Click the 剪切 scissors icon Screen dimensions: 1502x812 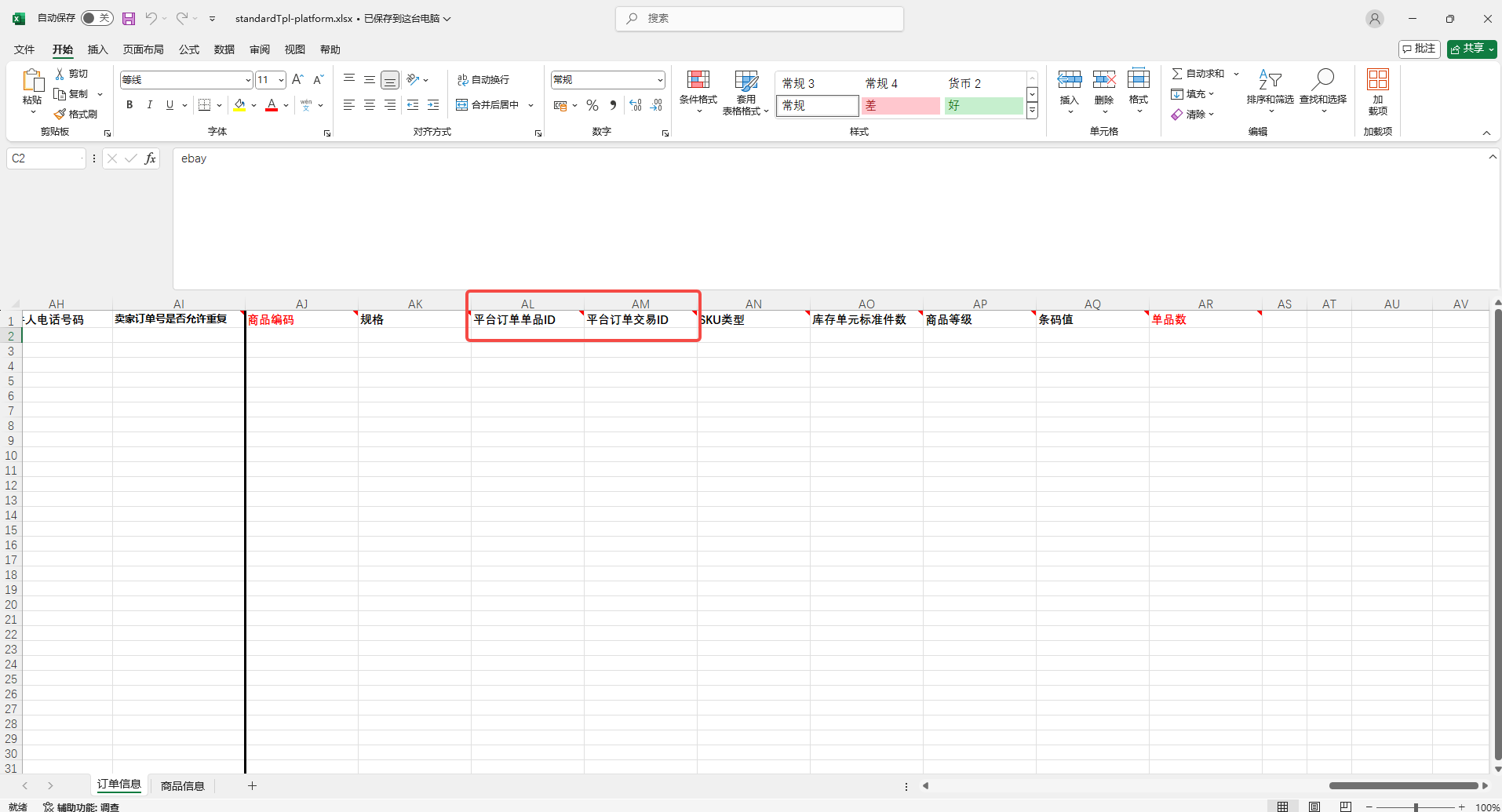60,74
